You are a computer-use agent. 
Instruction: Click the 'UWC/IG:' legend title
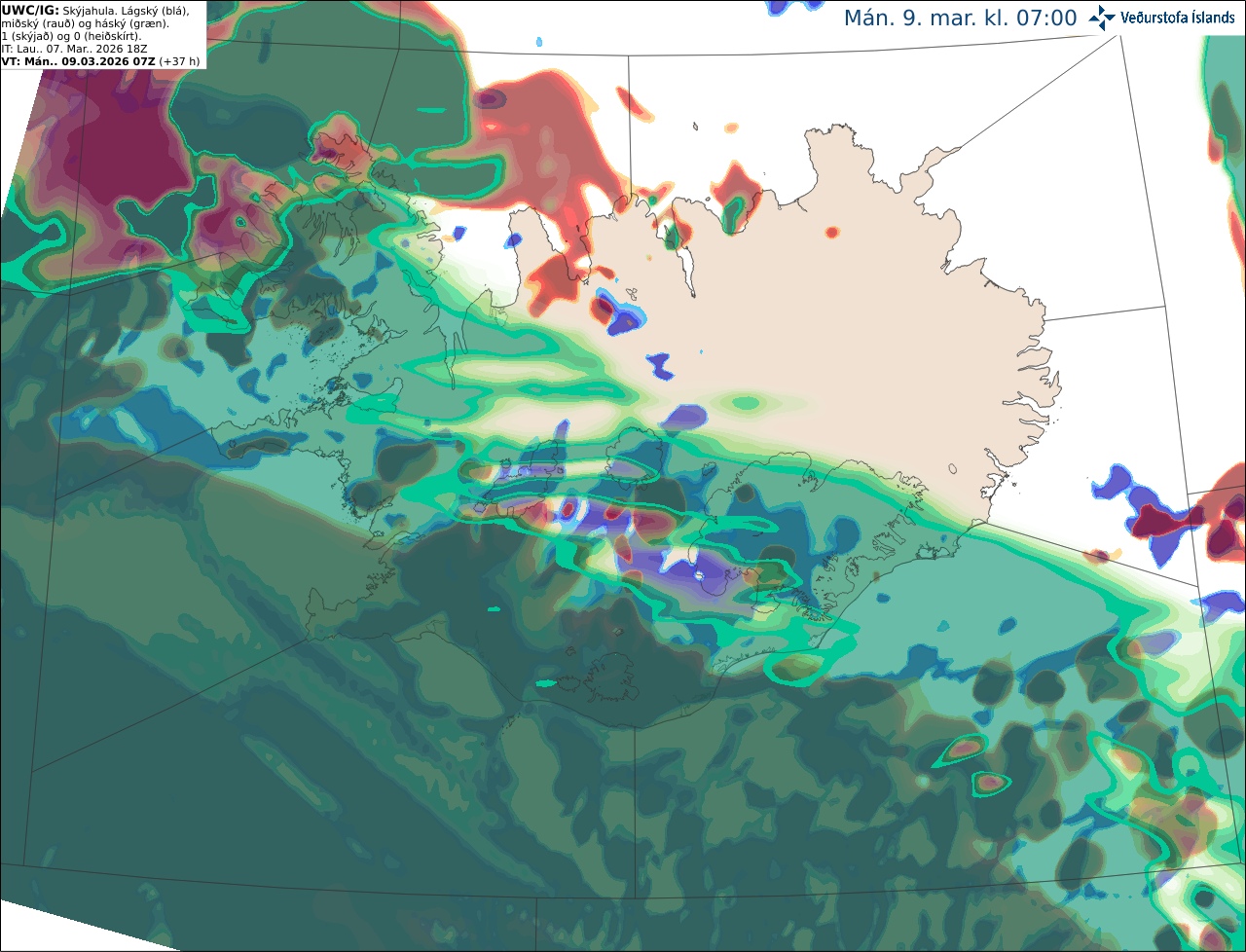pyautogui.click(x=30, y=10)
